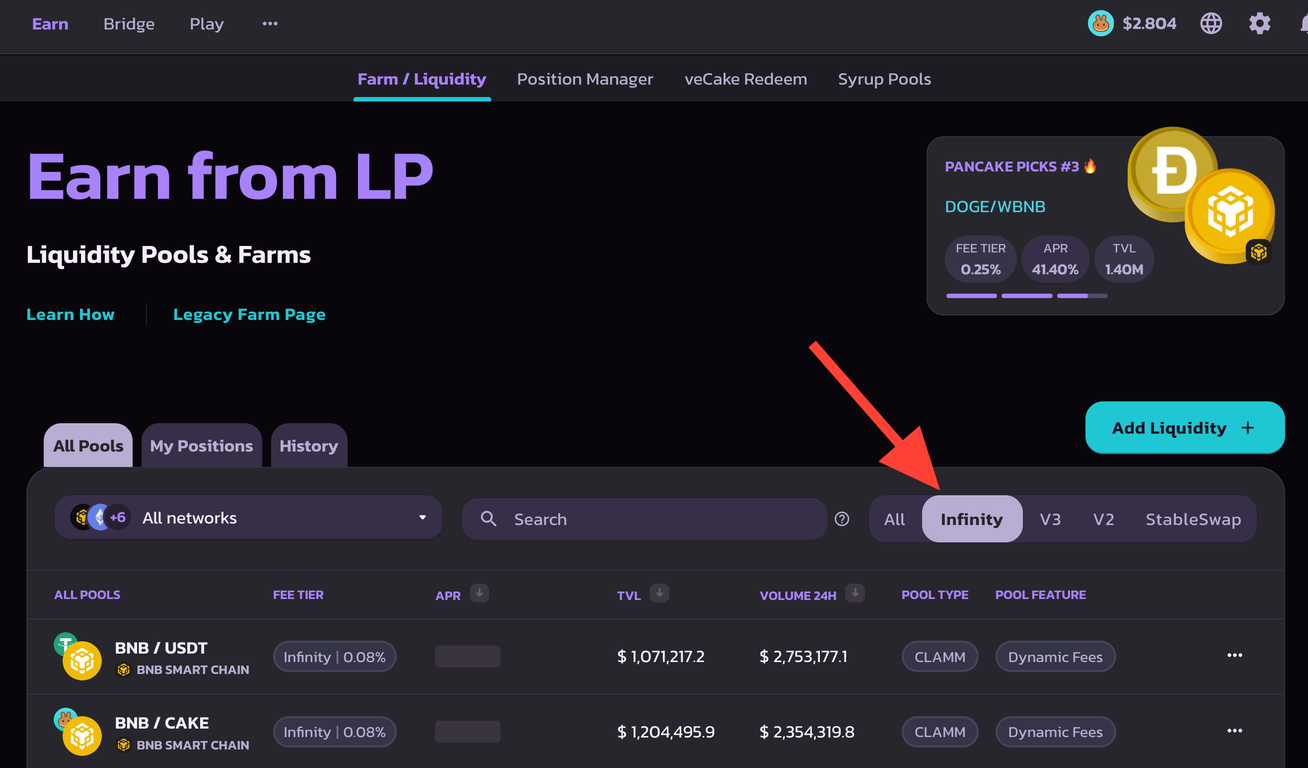Screen dimensions: 1308x768
Task: Click the BNB / USDT token pair icon
Action: click(78, 657)
